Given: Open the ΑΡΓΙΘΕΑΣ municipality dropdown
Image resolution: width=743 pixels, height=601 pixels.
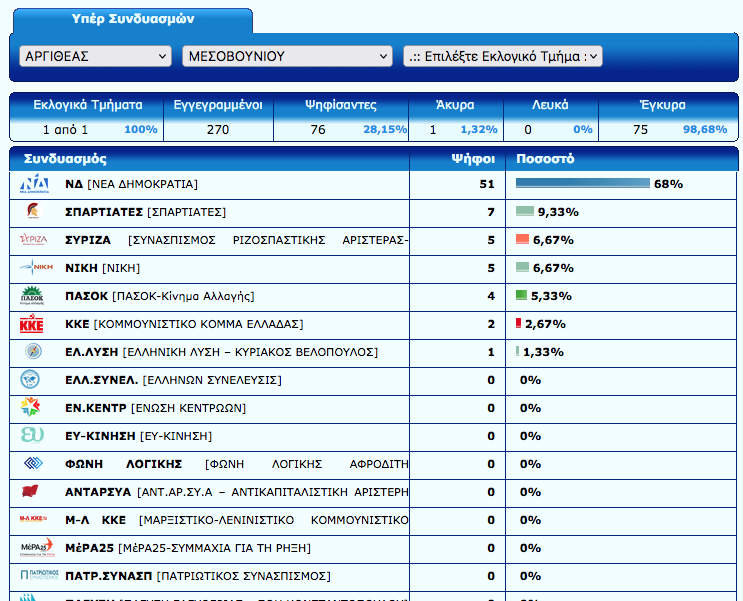Looking at the screenshot, I should (x=95, y=57).
